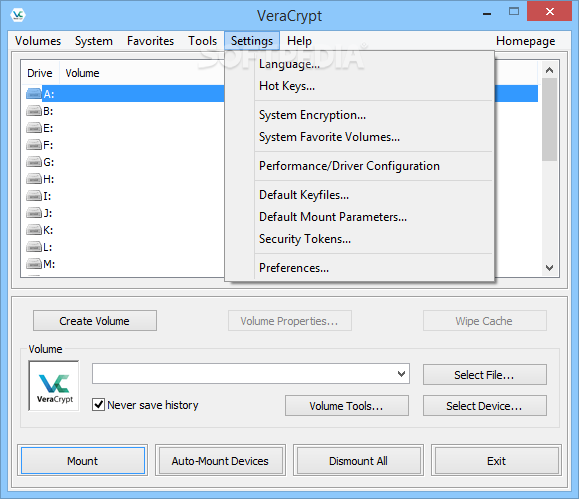The height and width of the screenshot is (499, 579).
Task: Click the Wipe Cache button
Action: pyautogui.click(x=484, y=321)
